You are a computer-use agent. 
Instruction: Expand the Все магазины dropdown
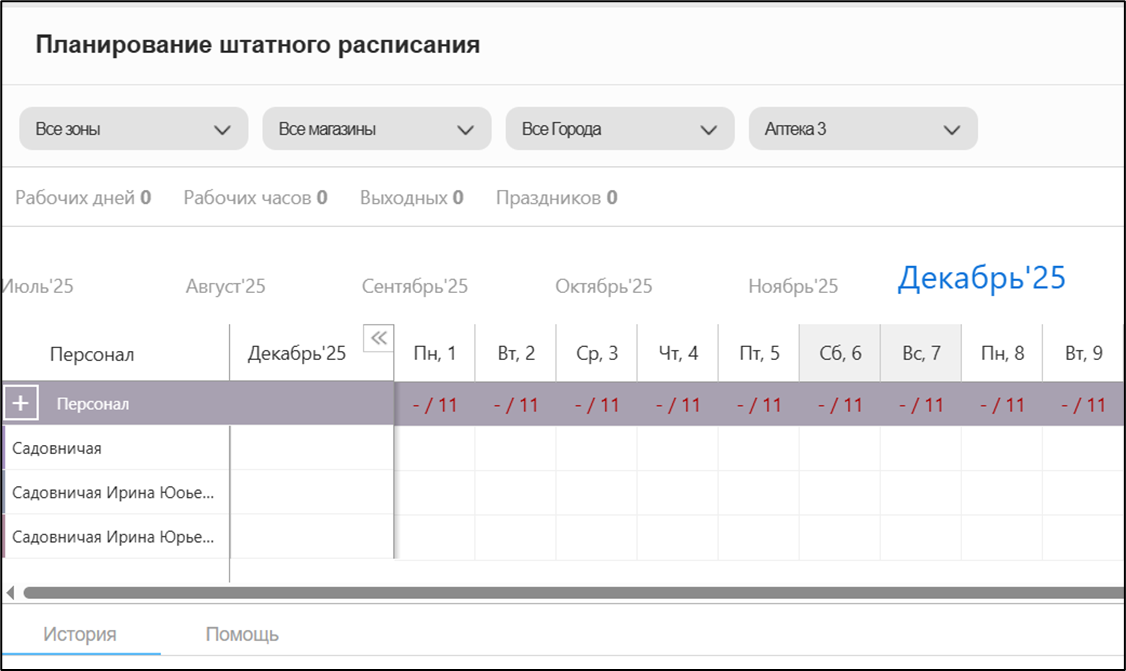pos(376,129)
